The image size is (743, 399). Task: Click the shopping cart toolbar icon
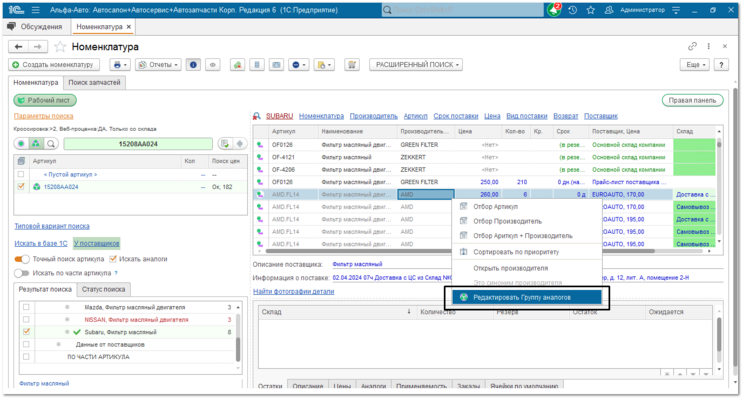pyautogui.click(x=352, y=64)
